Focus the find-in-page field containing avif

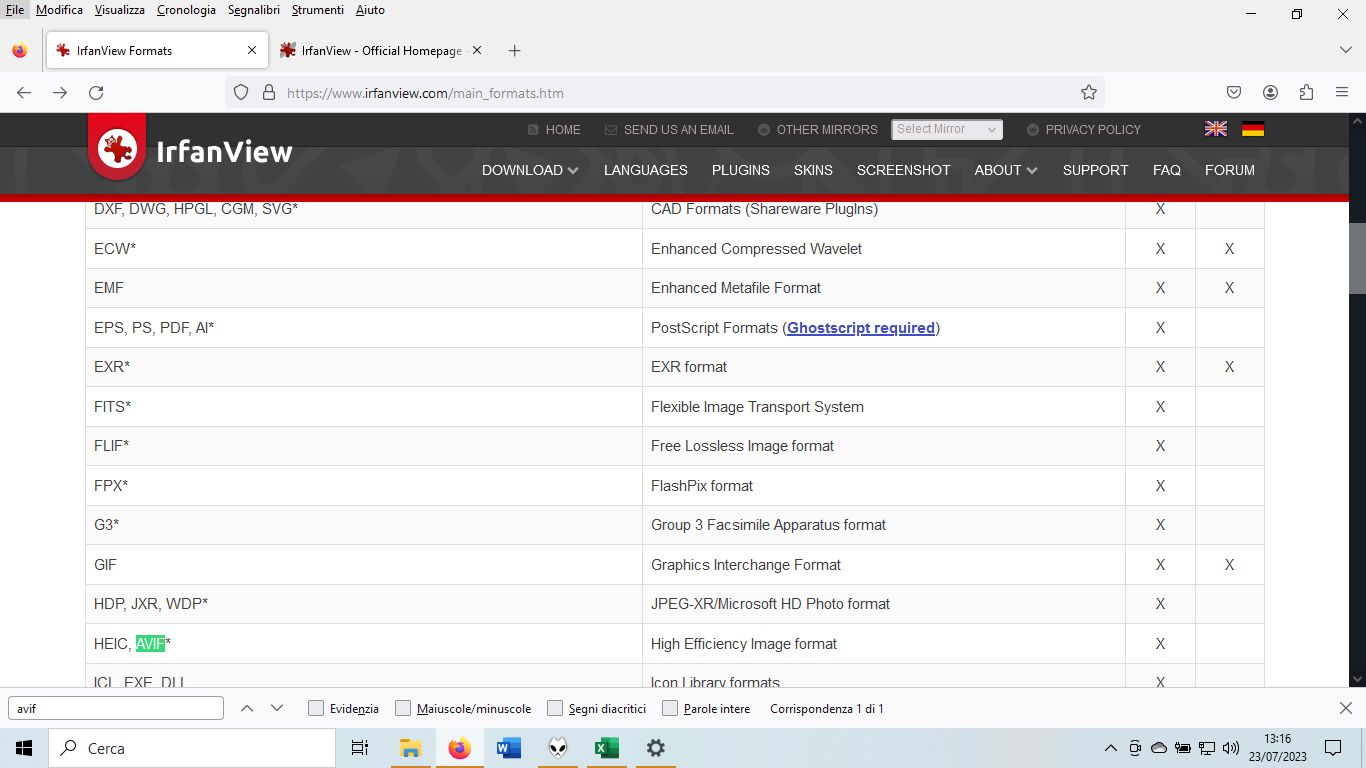(x=116, y=708)
